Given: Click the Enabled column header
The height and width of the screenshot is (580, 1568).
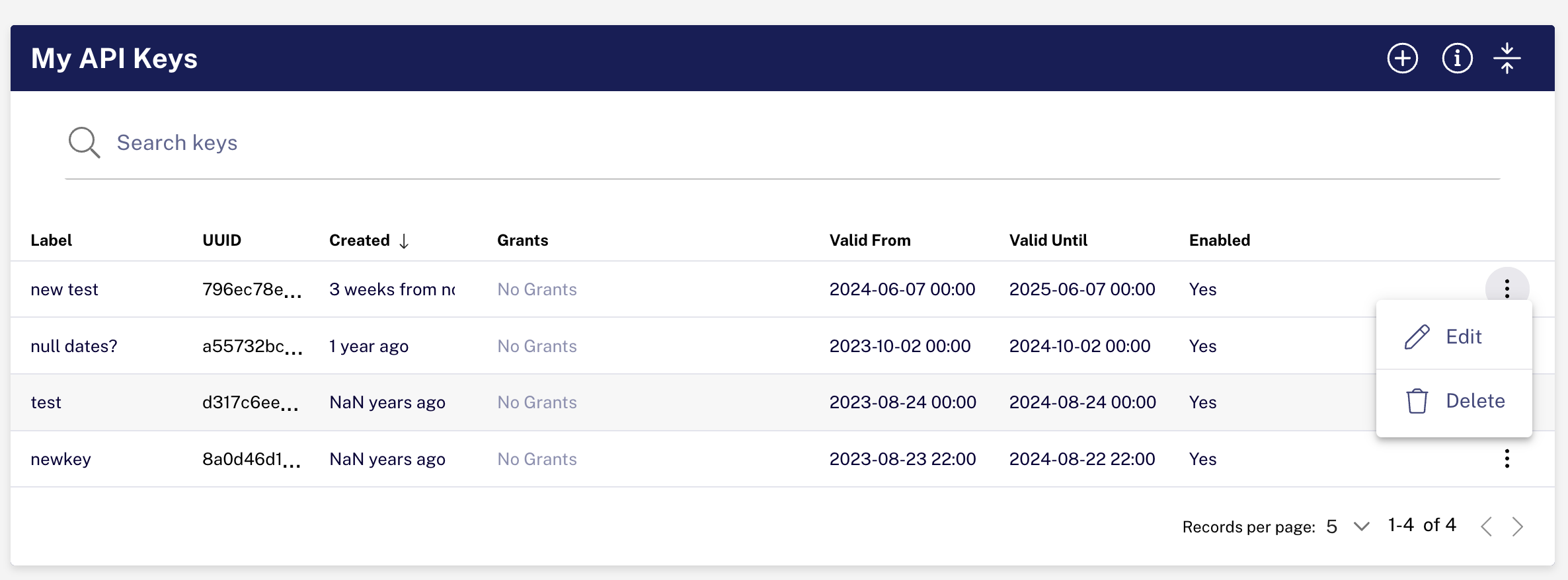Looking at the screenshot, I should pos(1219,240).
